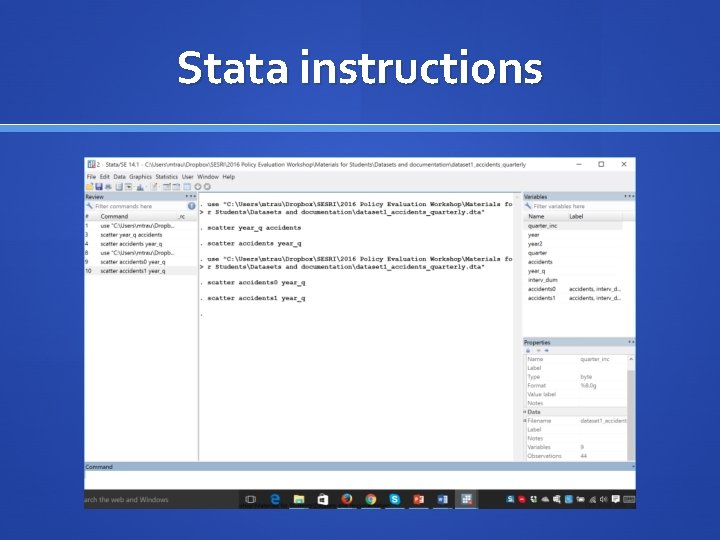Open the Data menu
720x540 pixels.
[119, 177]
